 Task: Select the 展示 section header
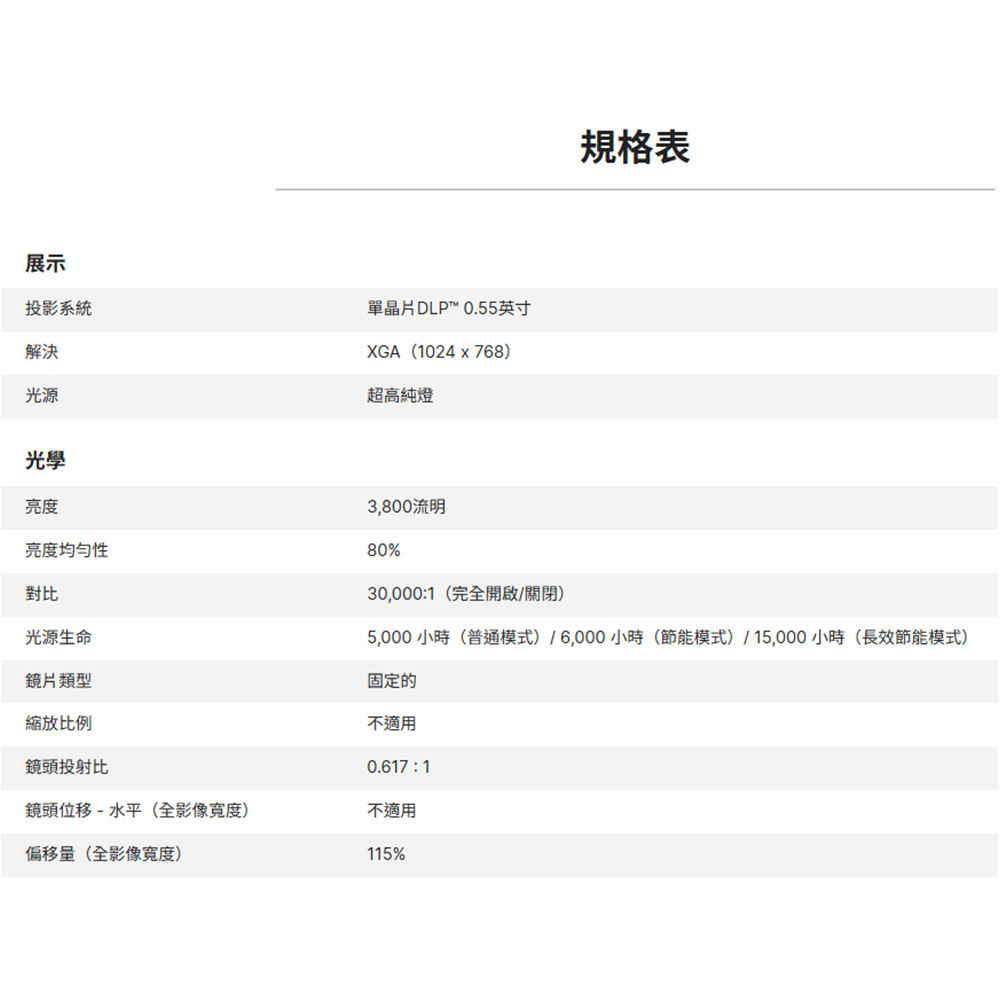(46, 264)
